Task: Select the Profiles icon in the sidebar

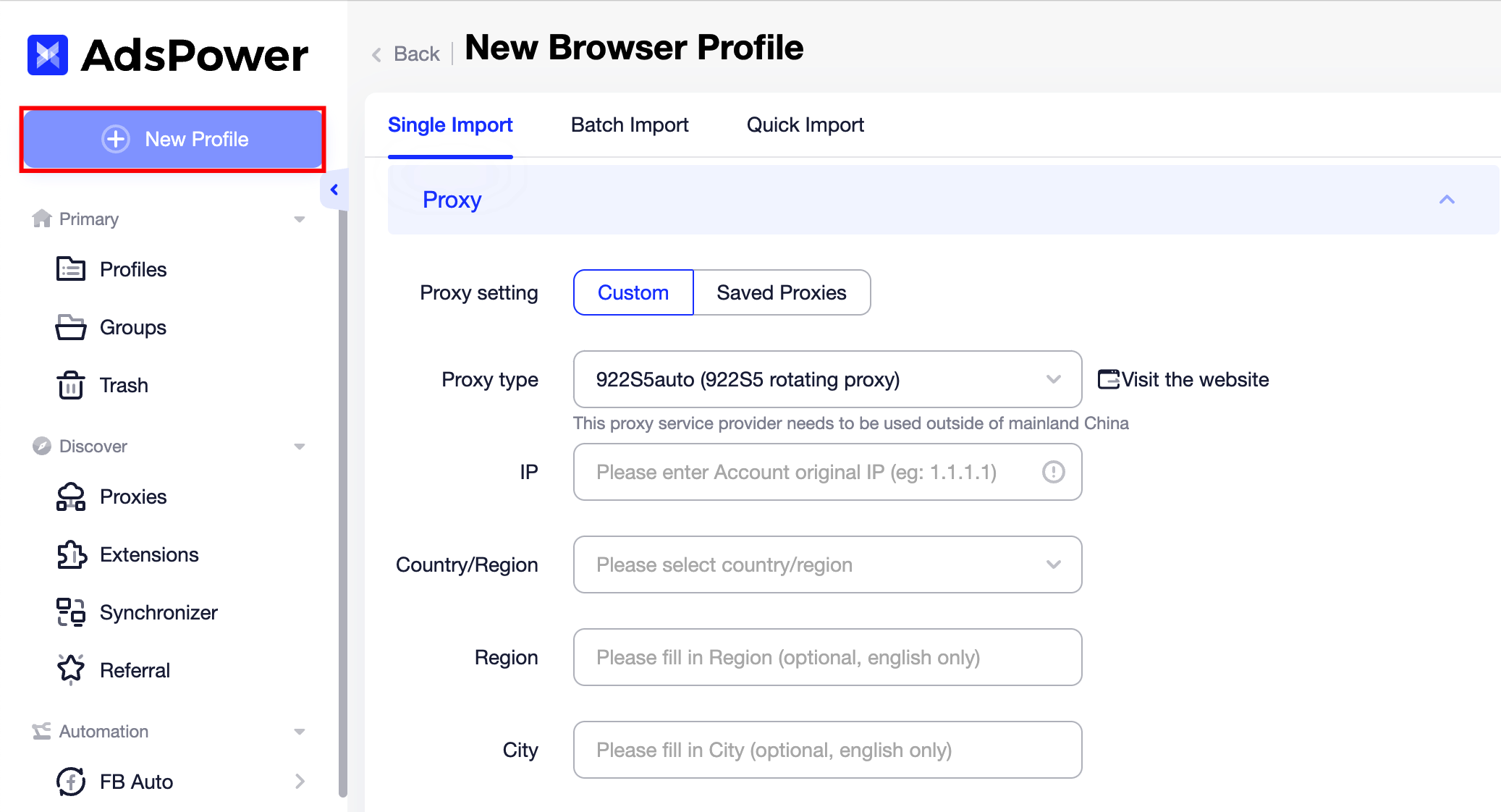Action: coord(71,268)
